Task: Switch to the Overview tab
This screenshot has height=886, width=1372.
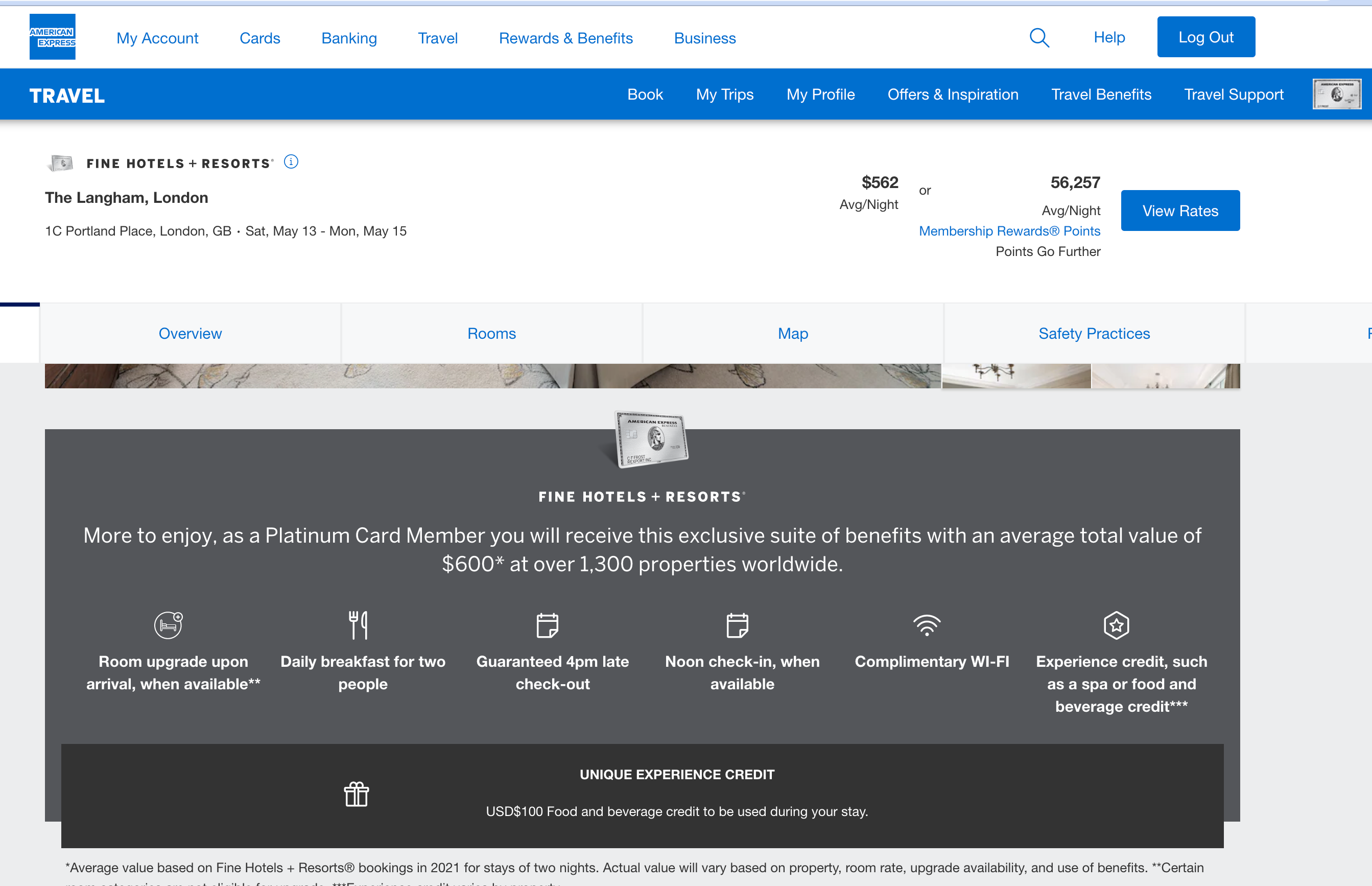Action: (191, 334)
